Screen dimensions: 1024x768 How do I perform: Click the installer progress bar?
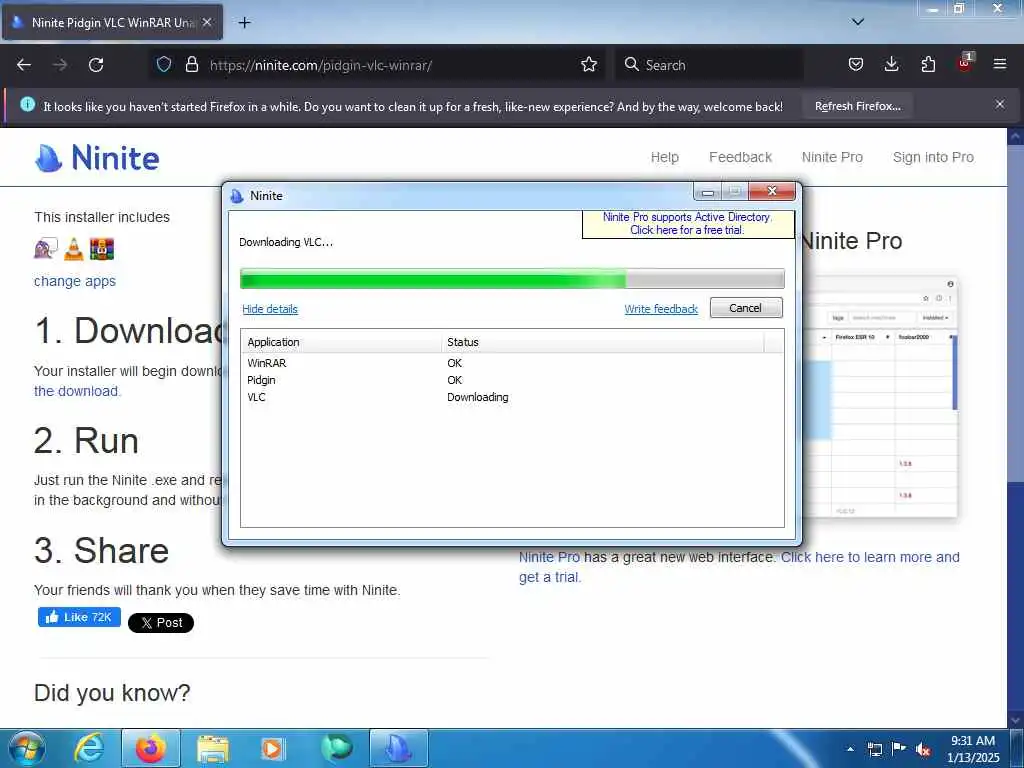coord(512,279)
